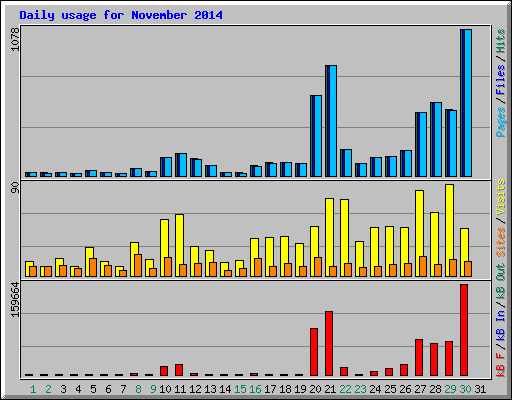
Task: Select day 27 on the x-axis
Action: [420, 389]
